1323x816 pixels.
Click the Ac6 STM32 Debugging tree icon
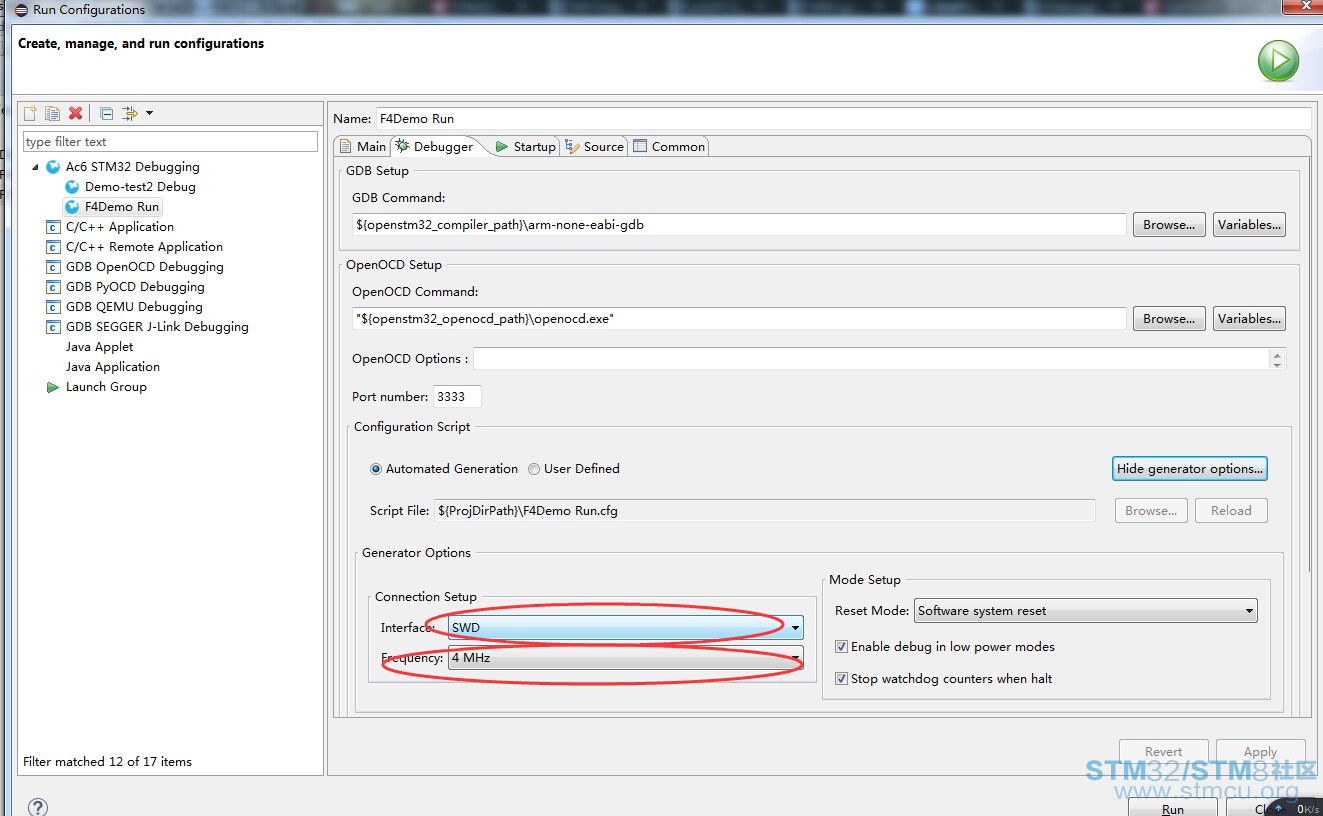pyautogui.click(x=53, y=167)
